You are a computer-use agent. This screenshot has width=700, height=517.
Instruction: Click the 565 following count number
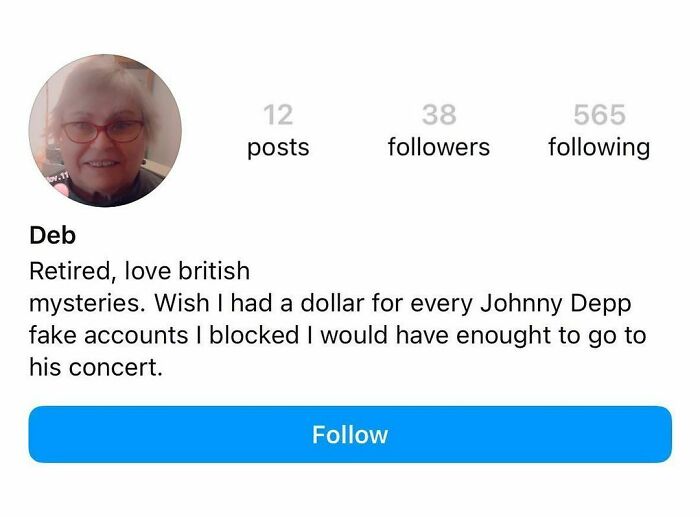pos(599,114)
